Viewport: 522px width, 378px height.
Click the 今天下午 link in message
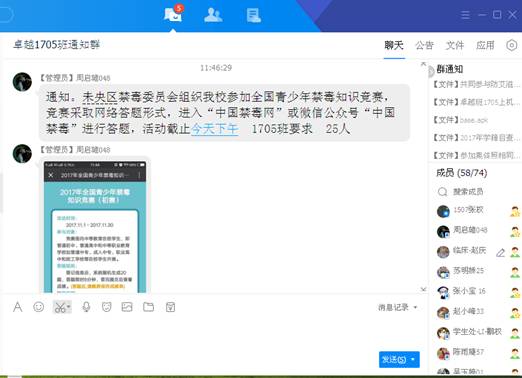(x=215, y=129)
